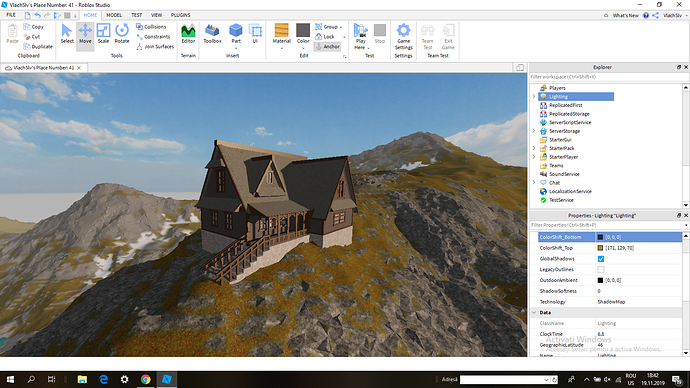
Task: Select the Rotate tool
Action: pos(122,34)
